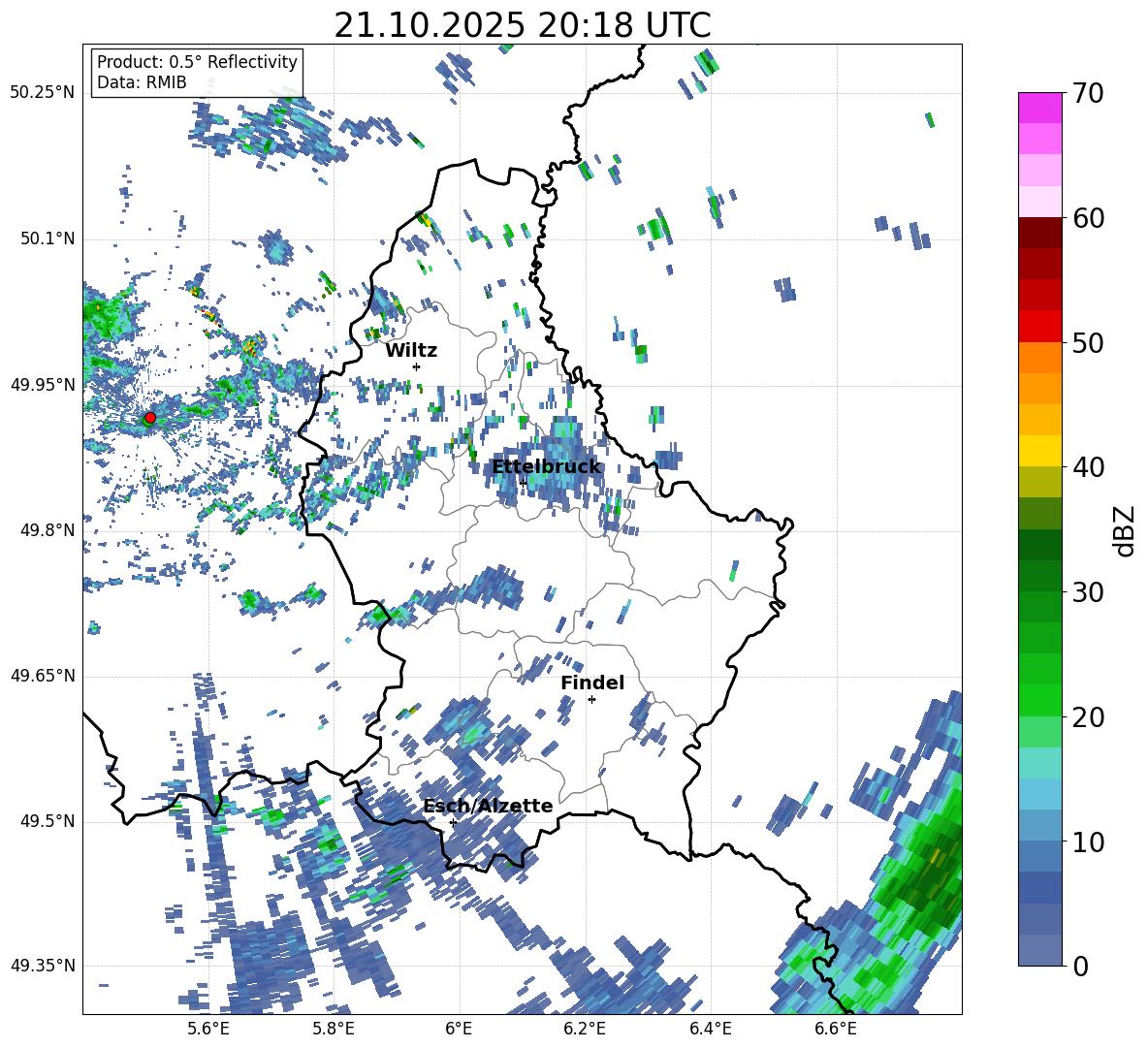The height and width of the screenshot is (1048, 1148).
Task: Click the 10 tick on colorbar
Action: point(1088,841)
